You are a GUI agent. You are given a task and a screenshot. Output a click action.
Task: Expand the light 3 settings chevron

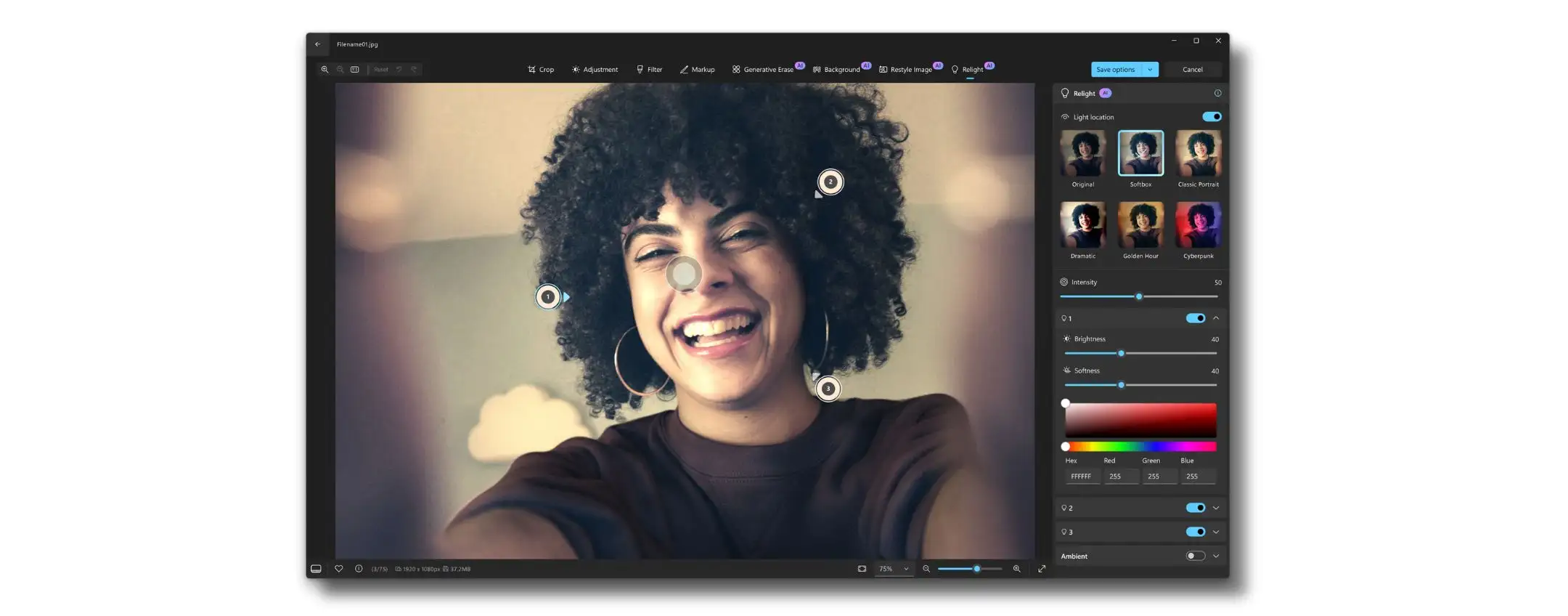[x=1216, y=532]
